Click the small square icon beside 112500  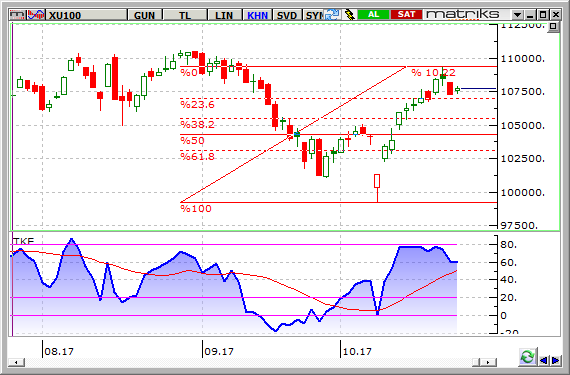(553, 27)
